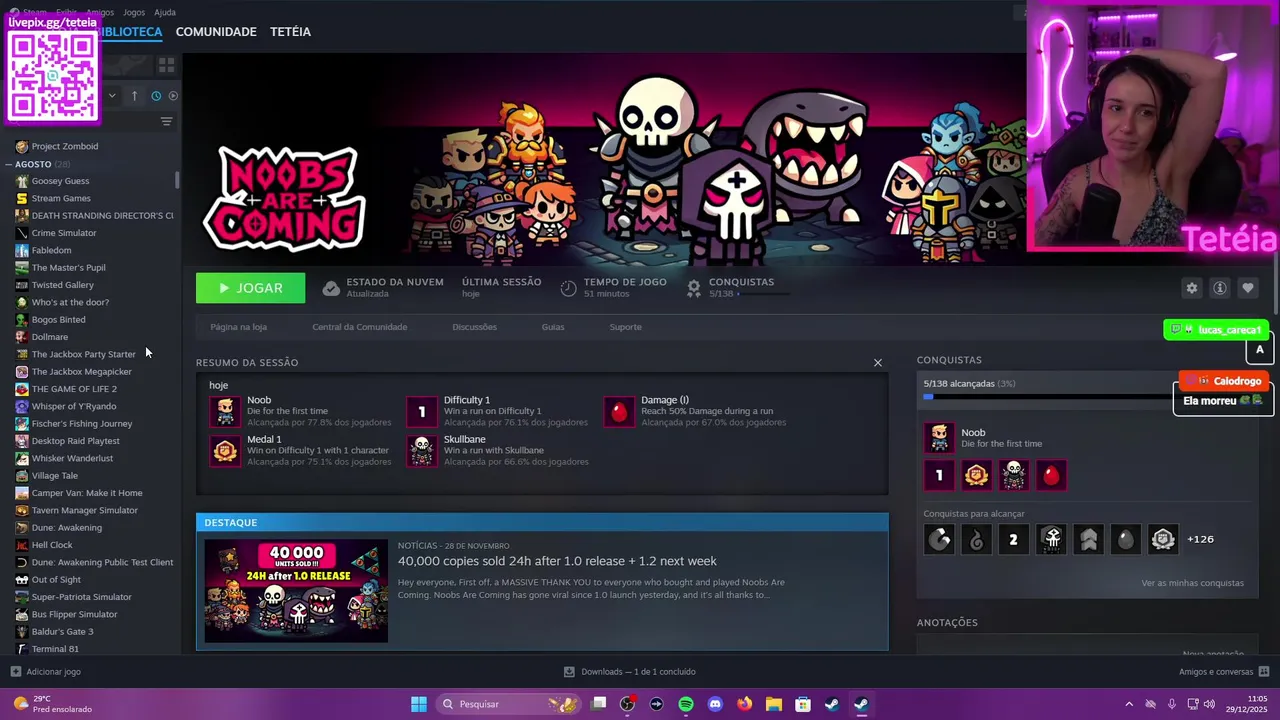Screen dimensions: 1280x720
Task: Open the Guias tab
Action: [x=553, y=327]
